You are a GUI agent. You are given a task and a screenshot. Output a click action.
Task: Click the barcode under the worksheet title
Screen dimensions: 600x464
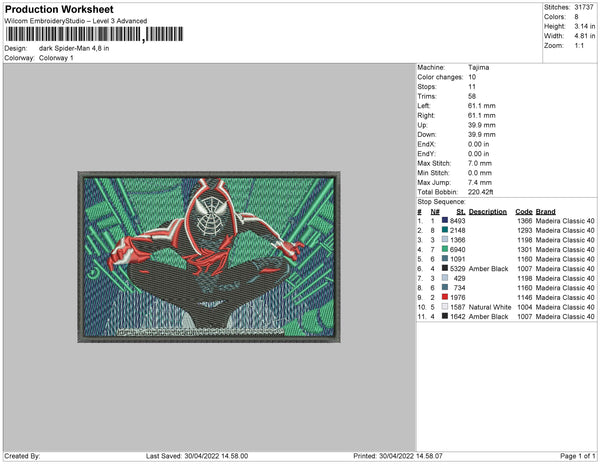pos(94,34)
